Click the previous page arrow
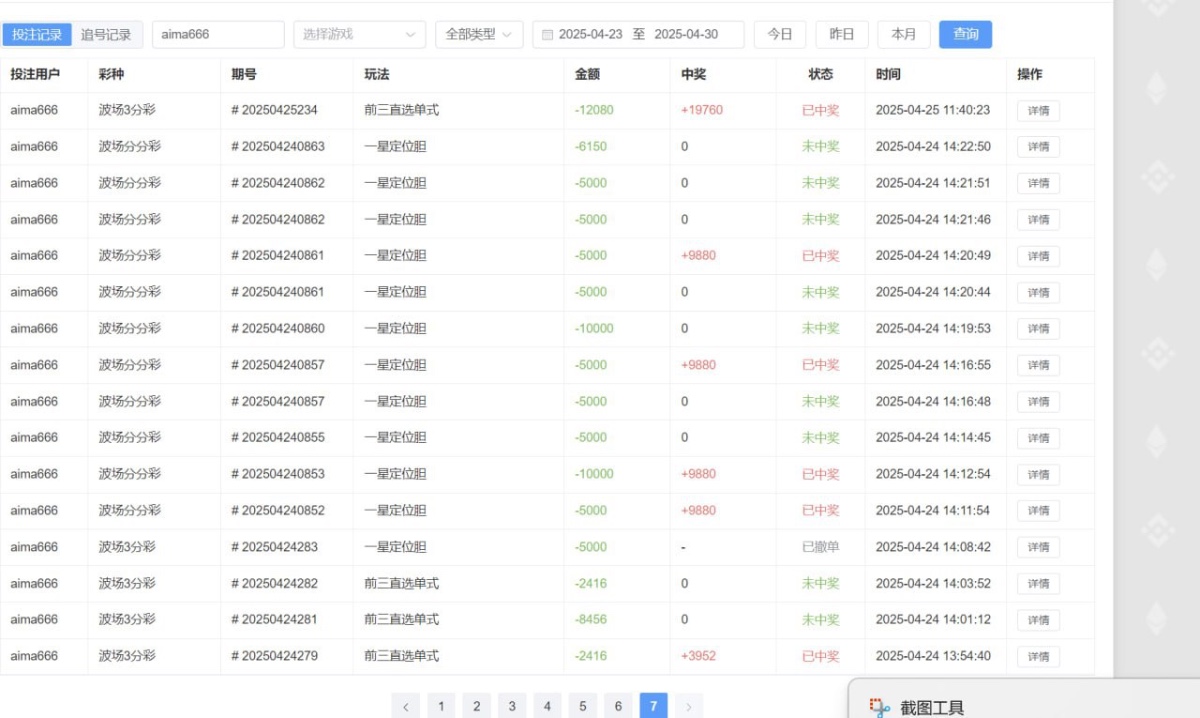The image size is (1200, 718). click(406, 705)
